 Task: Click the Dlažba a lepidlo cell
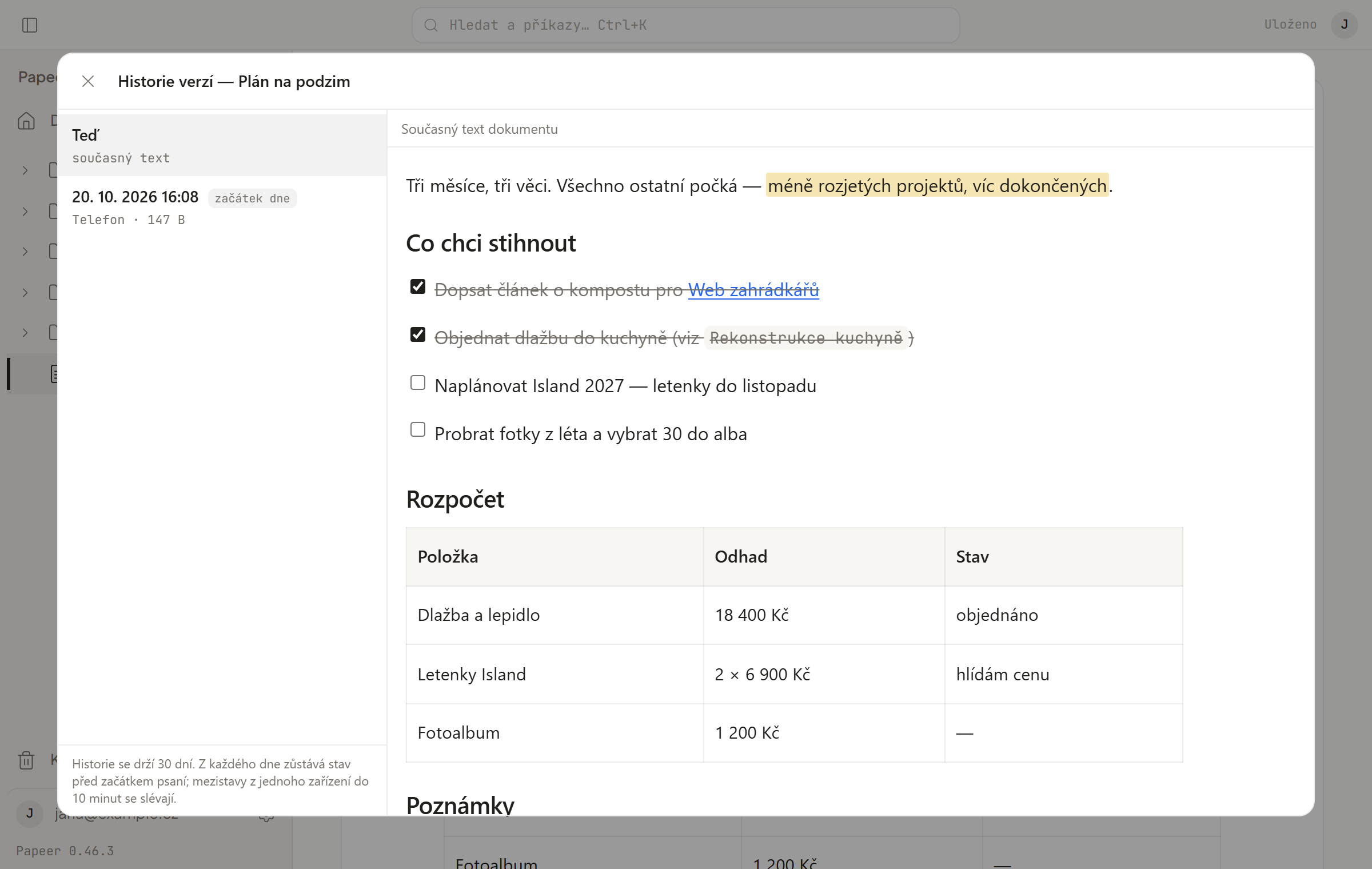(555, 615)
